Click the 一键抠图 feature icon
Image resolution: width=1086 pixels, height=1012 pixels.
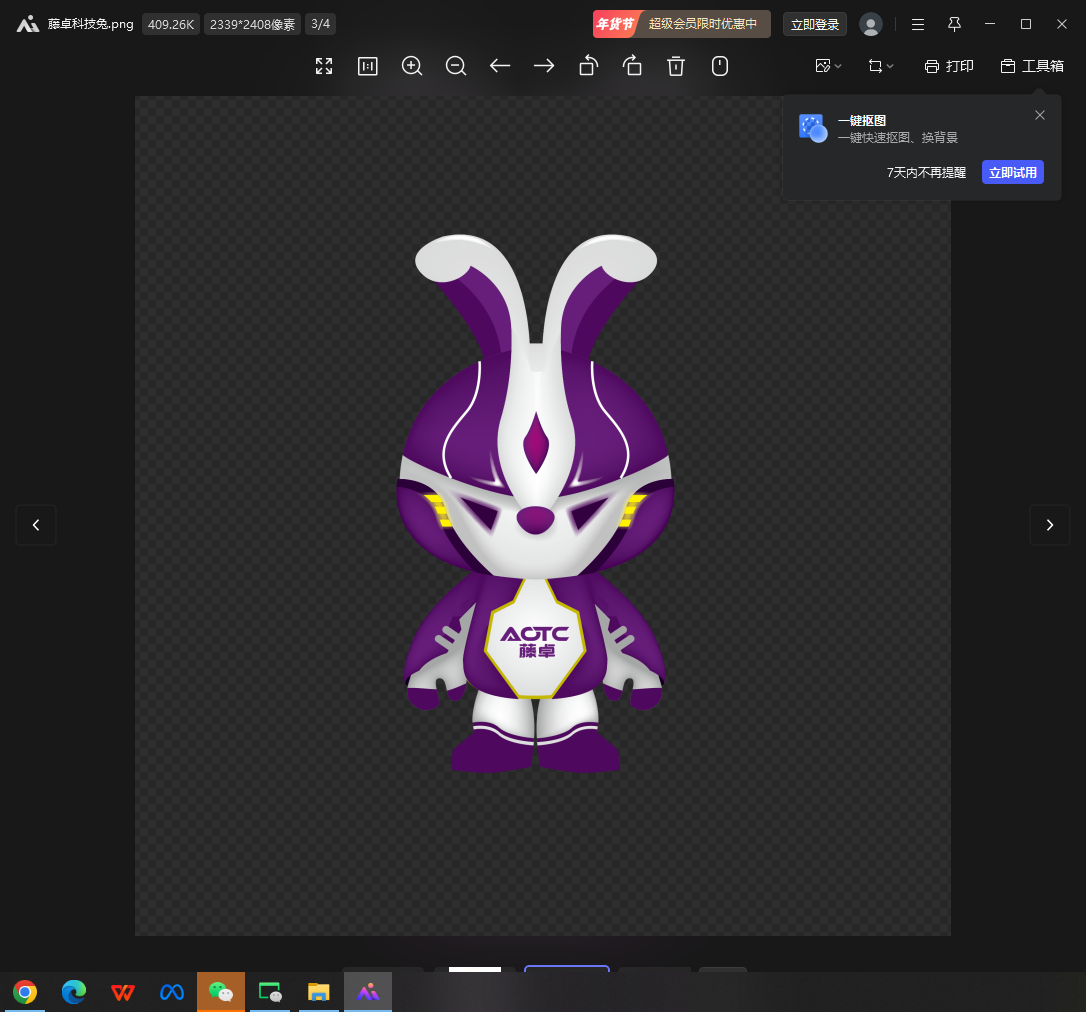pyautogui.click(x=813, y=128)
